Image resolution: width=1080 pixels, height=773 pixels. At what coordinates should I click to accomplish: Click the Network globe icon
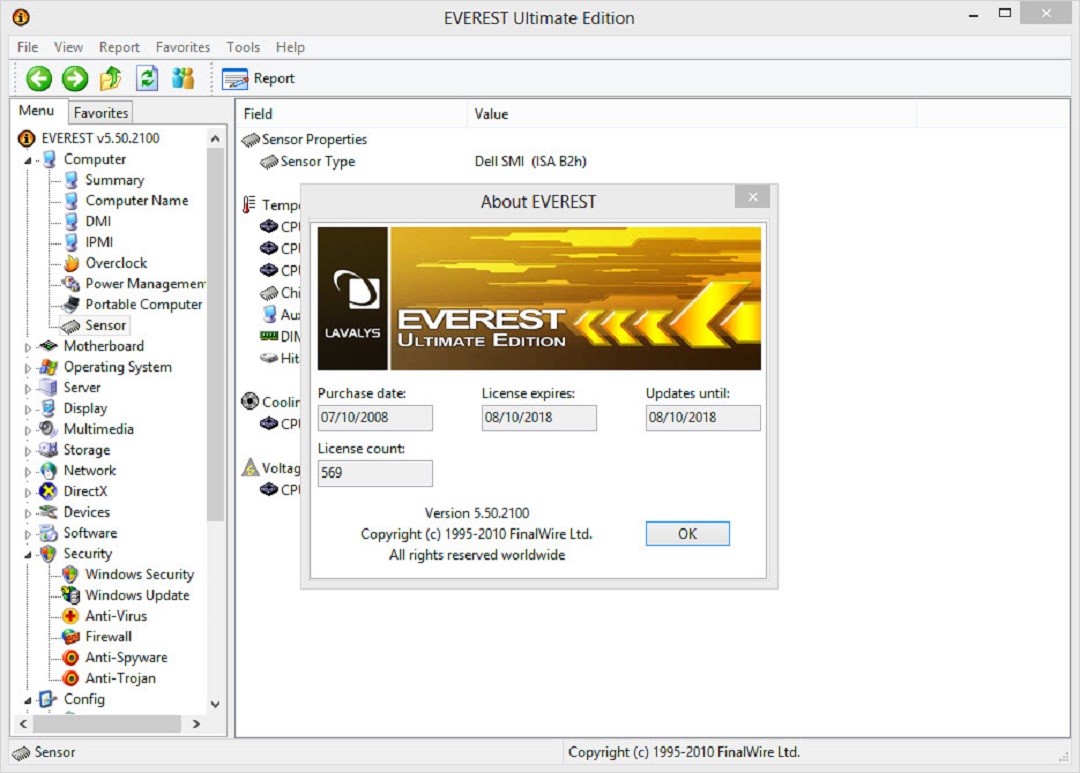[x=48, y=471]
